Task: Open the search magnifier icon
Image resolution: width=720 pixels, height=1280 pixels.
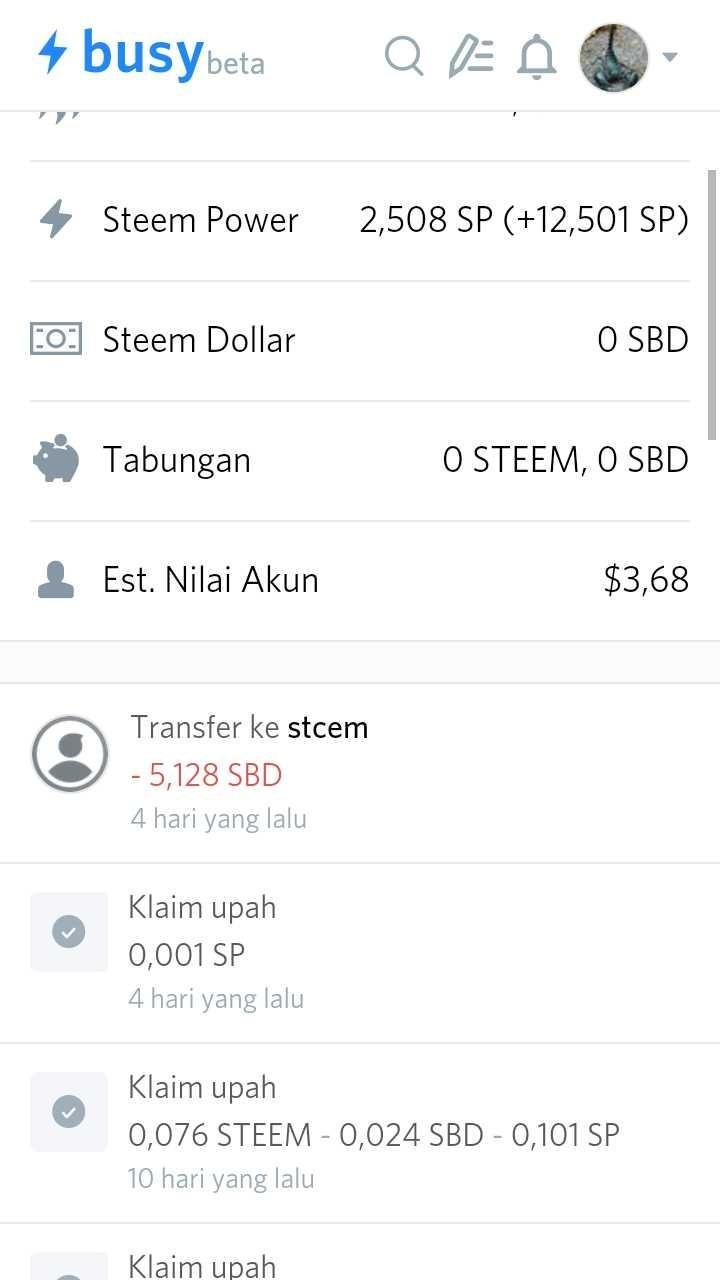Action: [405, 56]
